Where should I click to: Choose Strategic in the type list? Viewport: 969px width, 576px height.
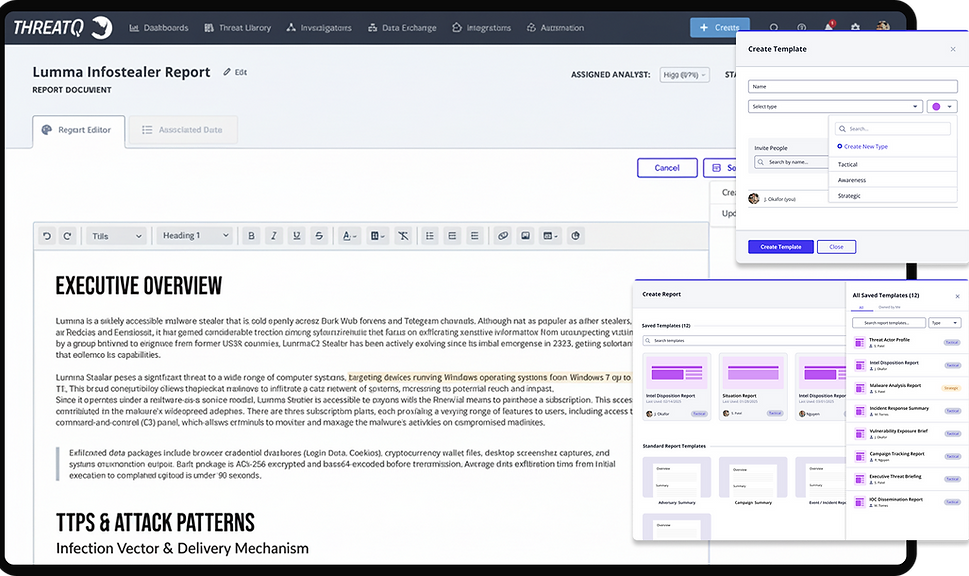click(892, 195)
